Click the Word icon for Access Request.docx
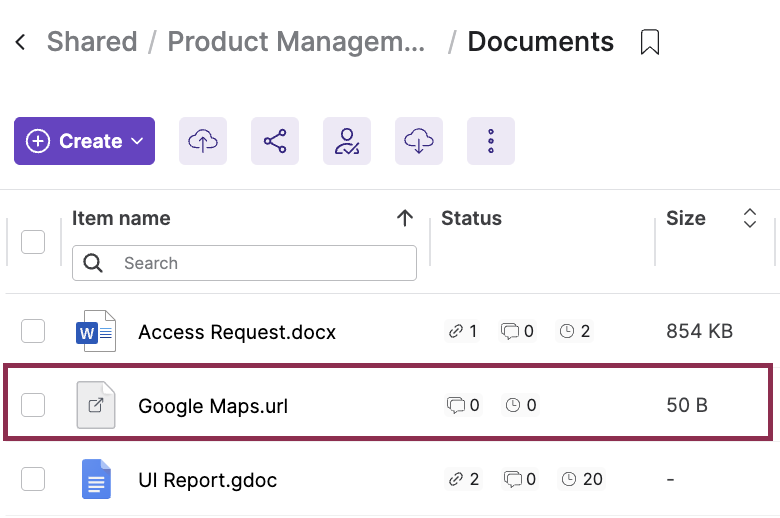Image resolution: width=780 pixels, height=518 pixels. (x=96, y=331)
